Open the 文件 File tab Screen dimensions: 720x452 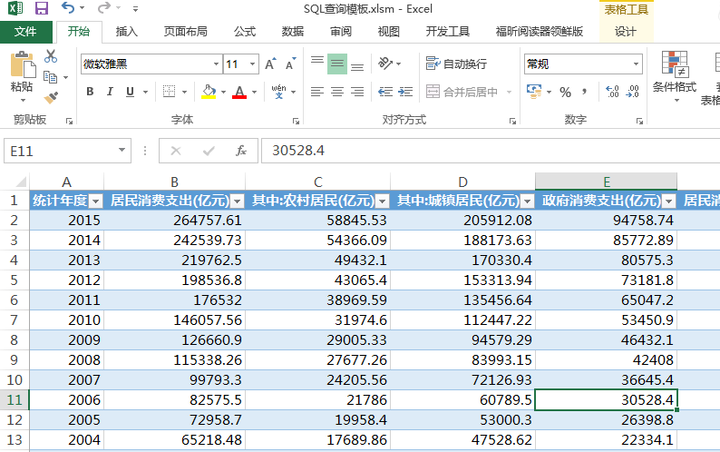tap(26, 31)
